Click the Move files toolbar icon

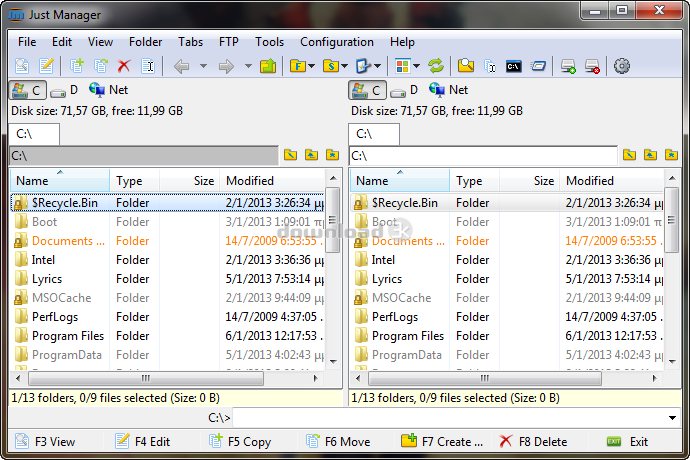[x=101, y=66]
